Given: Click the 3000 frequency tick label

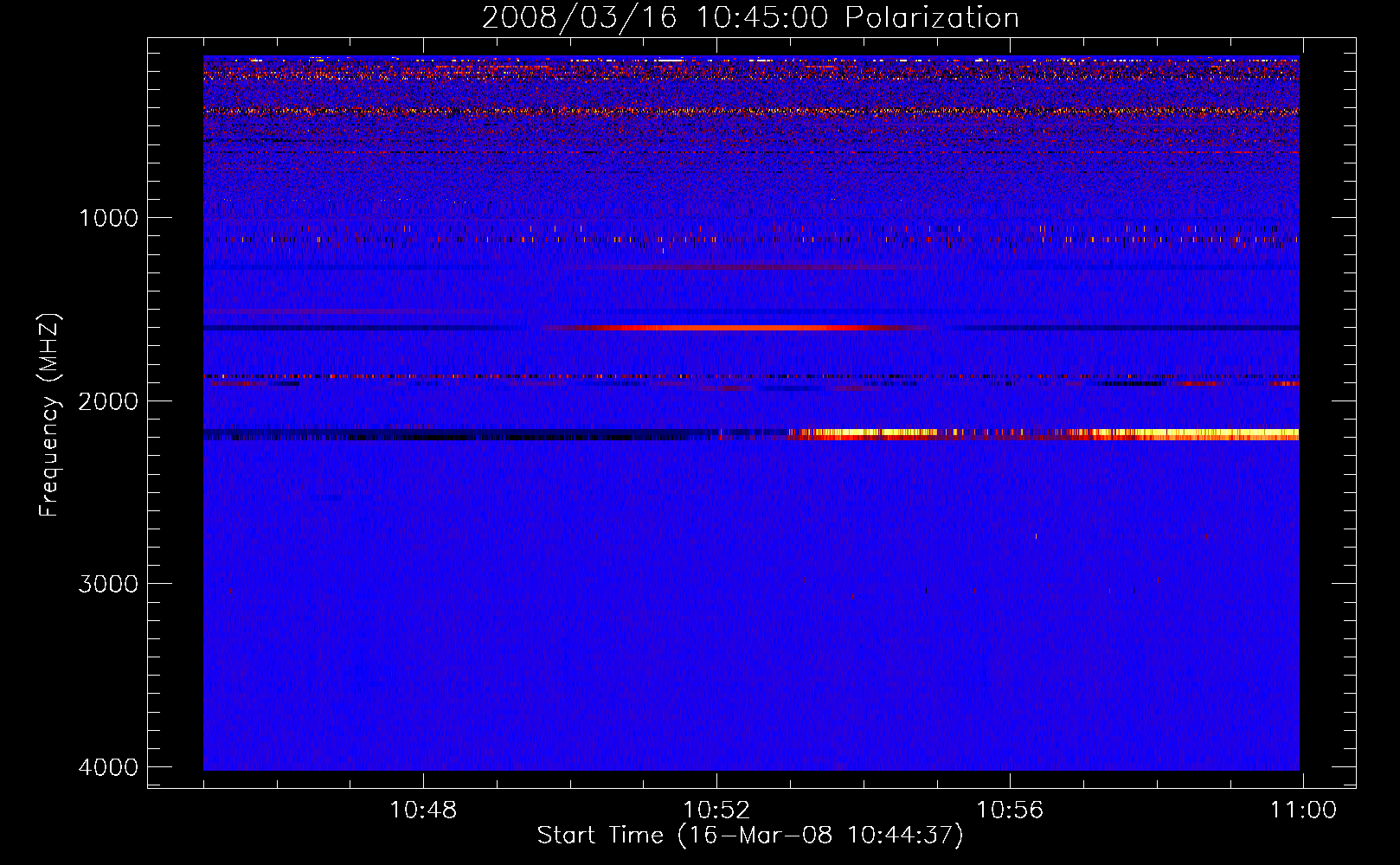Looking at the screenshot, I should 108,584.
